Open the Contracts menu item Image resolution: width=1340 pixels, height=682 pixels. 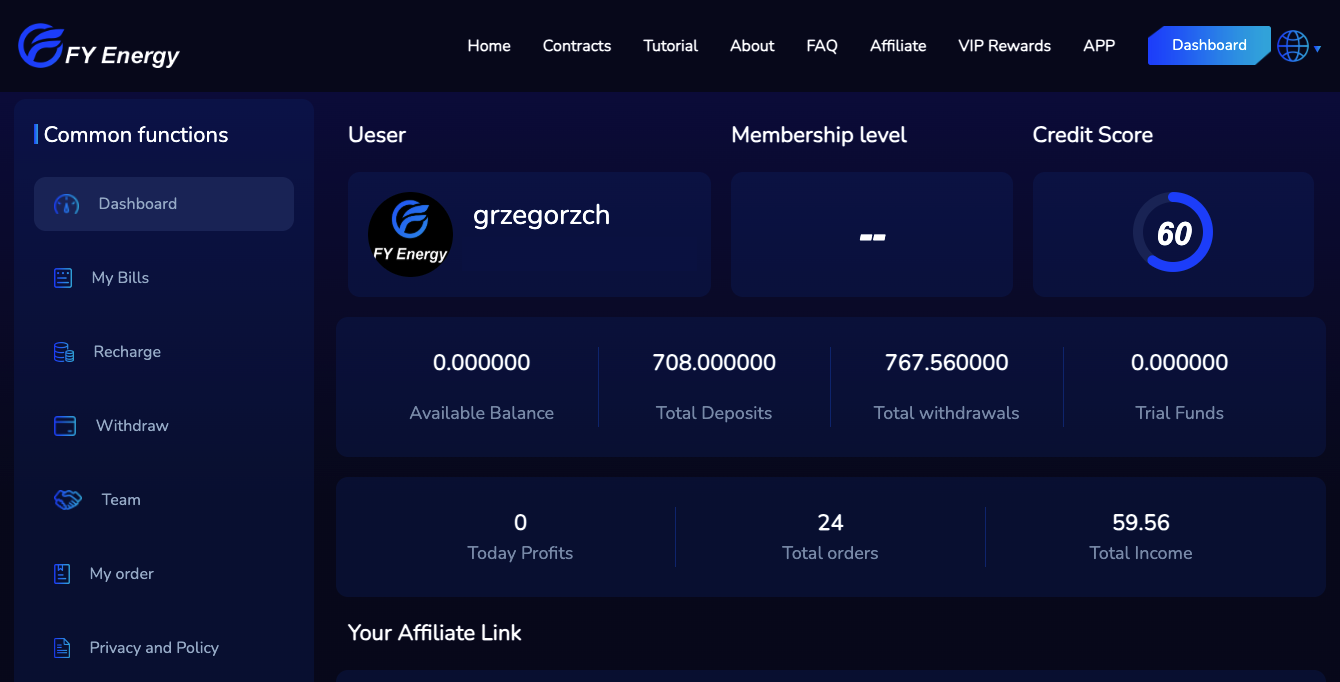tap(576, 46)
